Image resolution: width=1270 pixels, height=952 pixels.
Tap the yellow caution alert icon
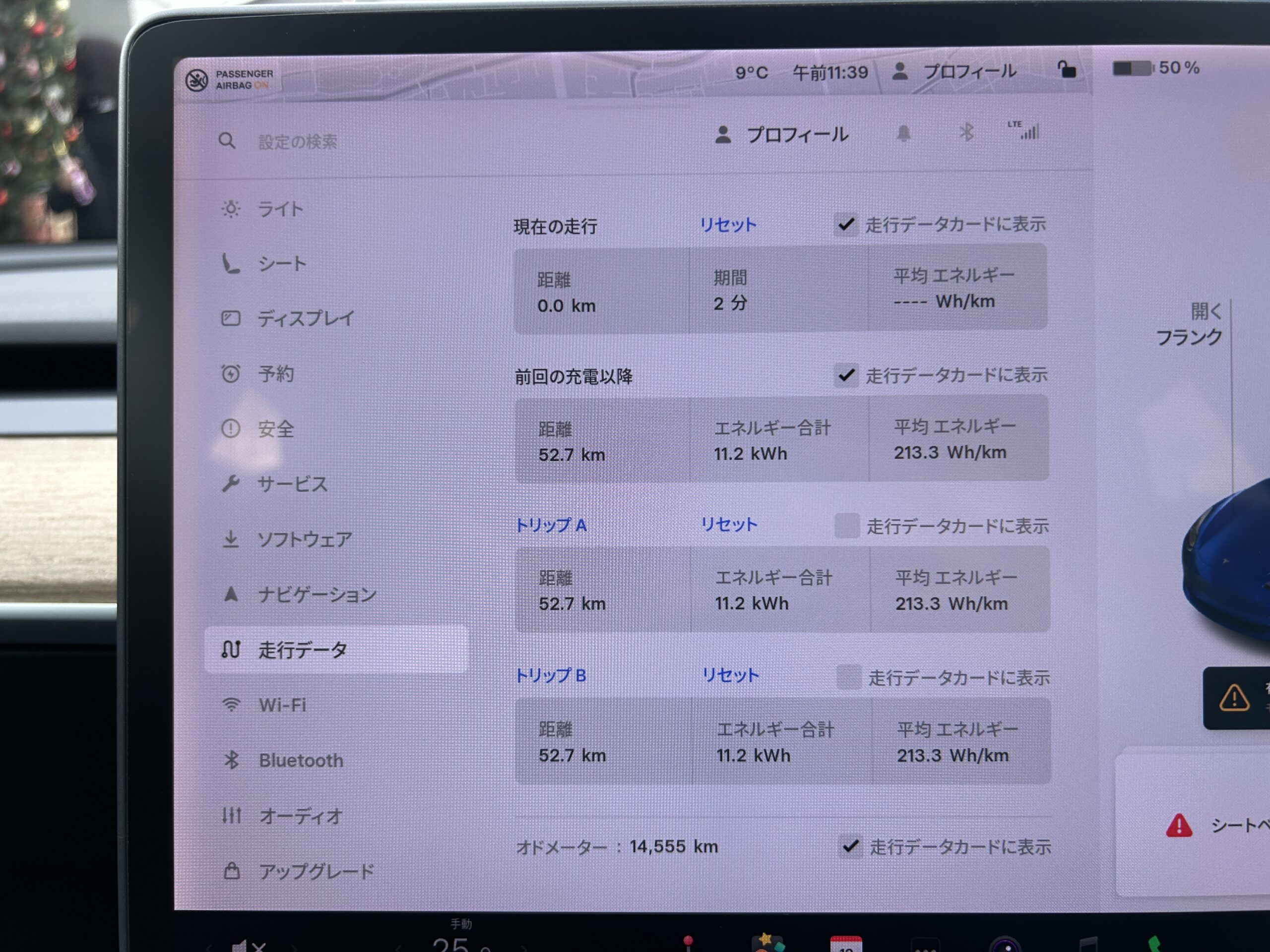[1234, 698]
